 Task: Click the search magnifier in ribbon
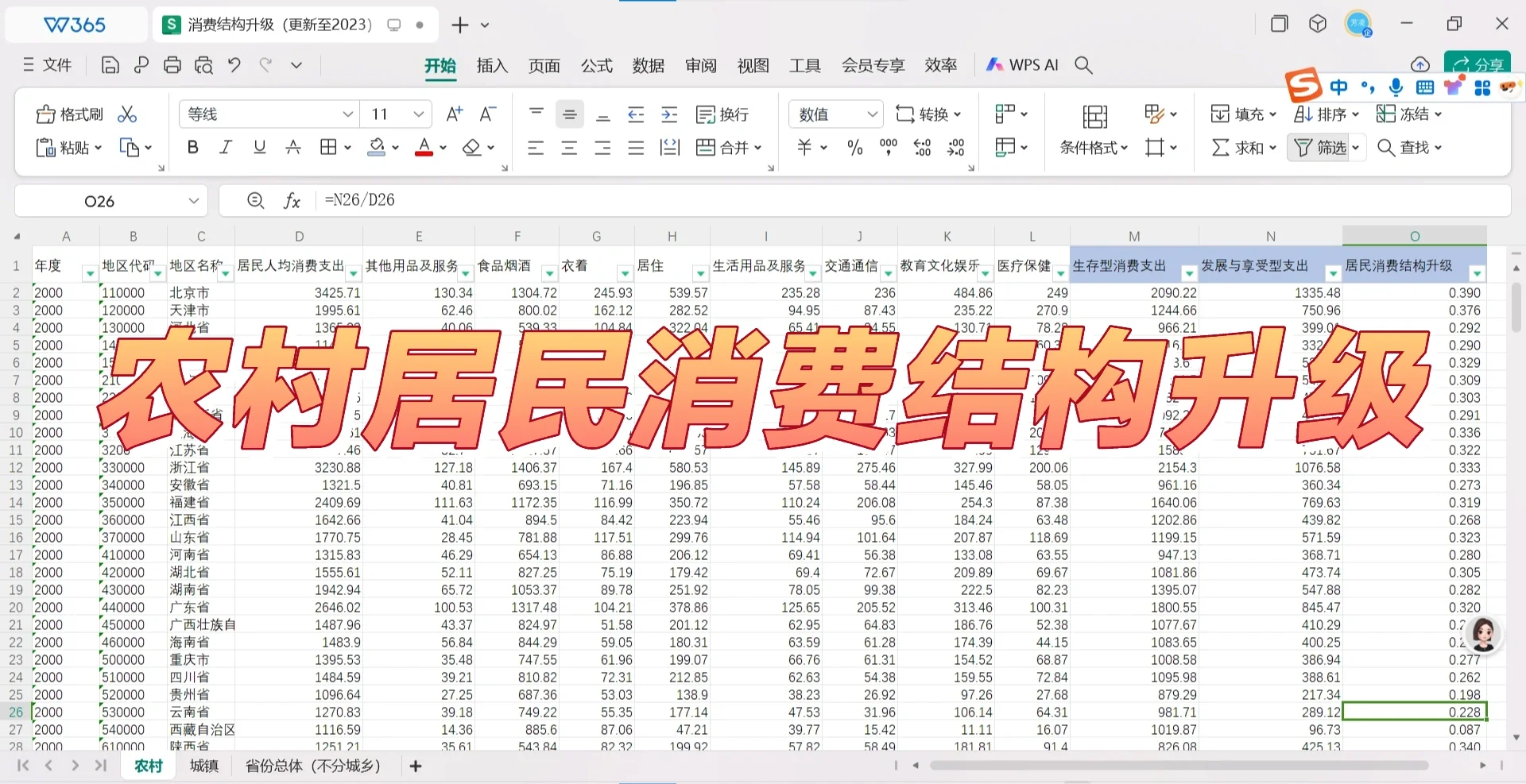[1084, 65]
